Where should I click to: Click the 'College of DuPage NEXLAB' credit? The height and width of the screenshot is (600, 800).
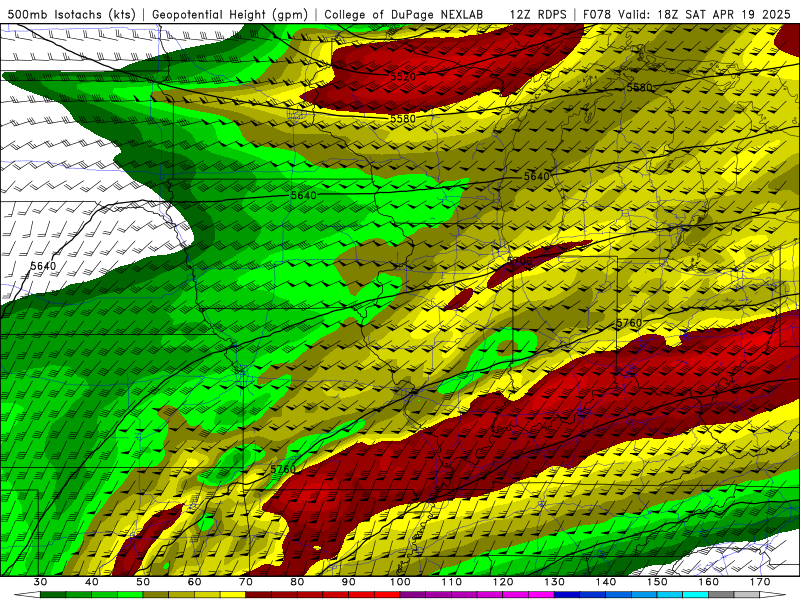click(404, 15)
